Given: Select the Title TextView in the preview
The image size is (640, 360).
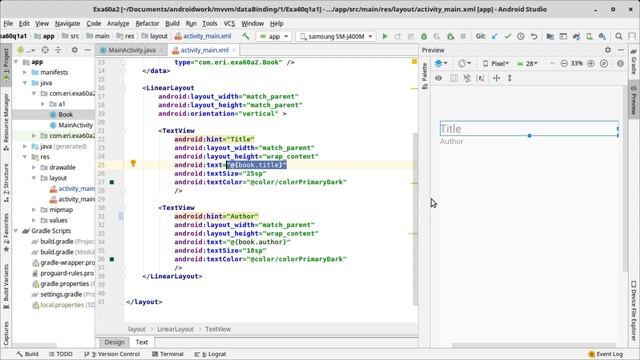Looking at the screenshot, I should tap(529, 129).
